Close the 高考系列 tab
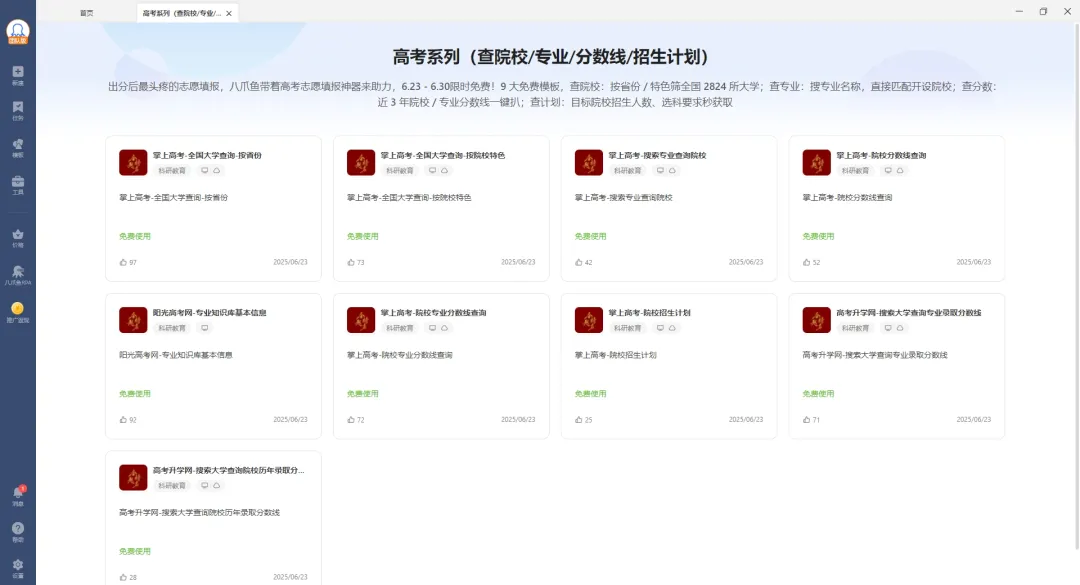The image size is (1080, 585). (x=229, y=13)
